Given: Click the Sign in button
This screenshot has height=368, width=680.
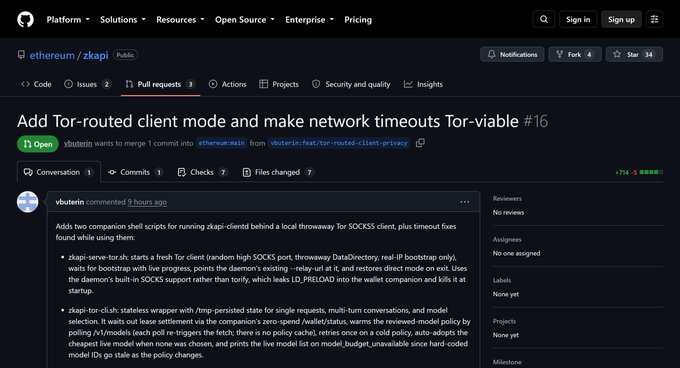Looking at the screenshot, I should 578,20.
